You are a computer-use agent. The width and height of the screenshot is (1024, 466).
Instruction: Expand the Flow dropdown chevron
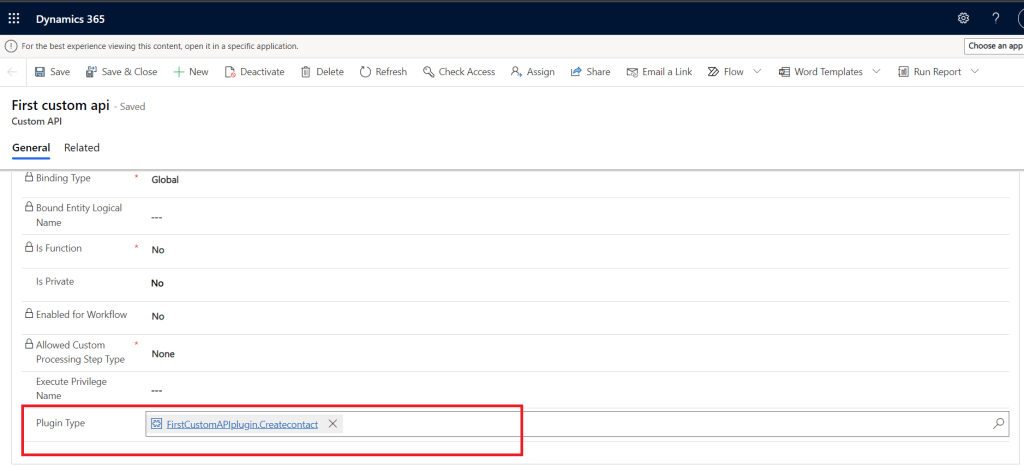[x=757, y=72]
